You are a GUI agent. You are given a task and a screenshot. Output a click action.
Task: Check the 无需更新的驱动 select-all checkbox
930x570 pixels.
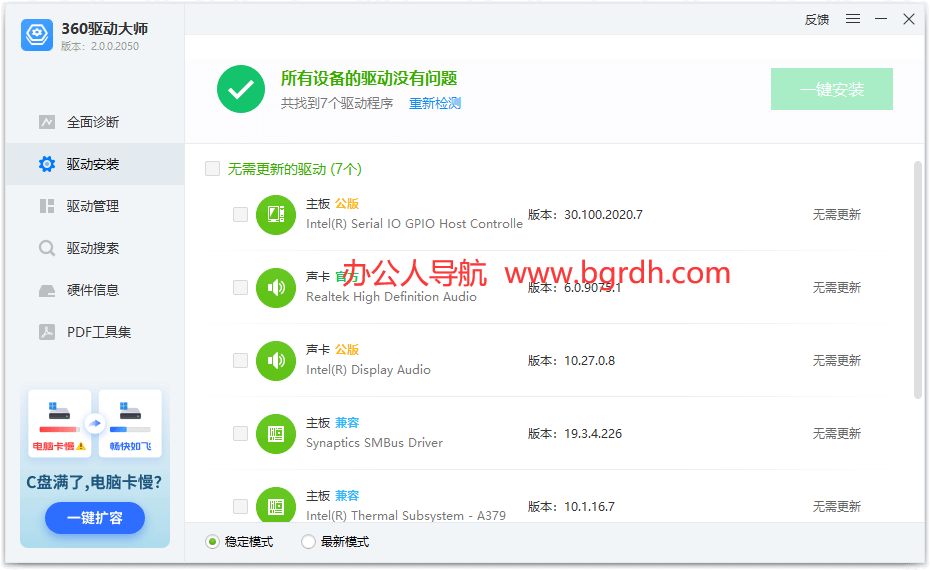pyautogui.click(x=212, y=169)
